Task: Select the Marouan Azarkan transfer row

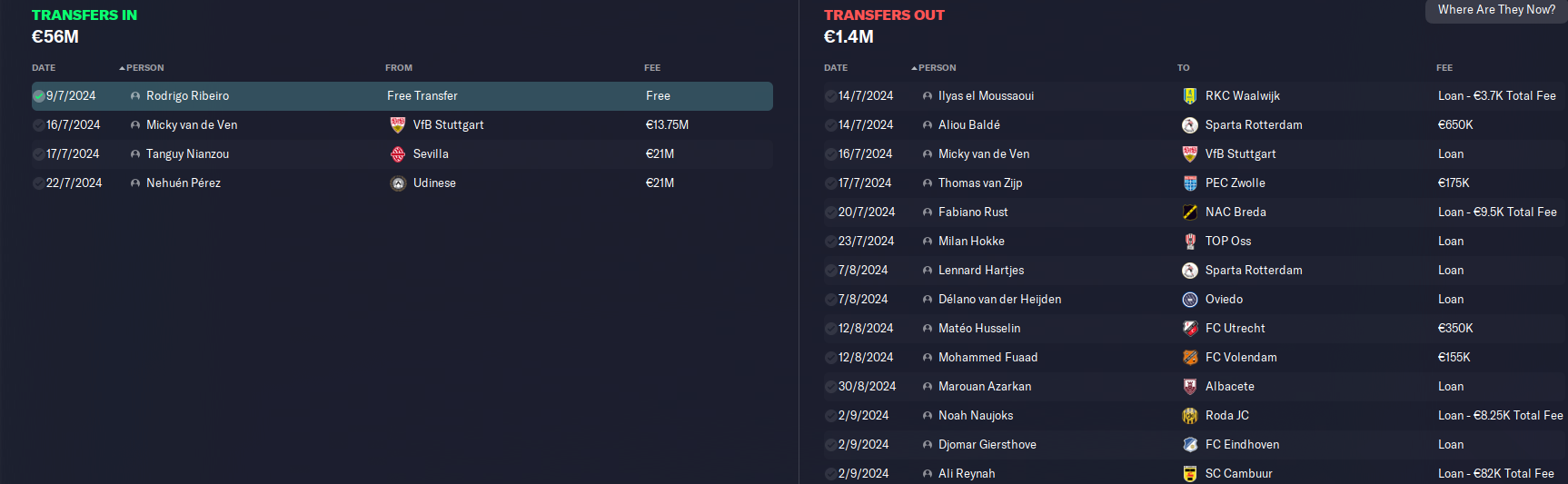Action: [1196, 386]
